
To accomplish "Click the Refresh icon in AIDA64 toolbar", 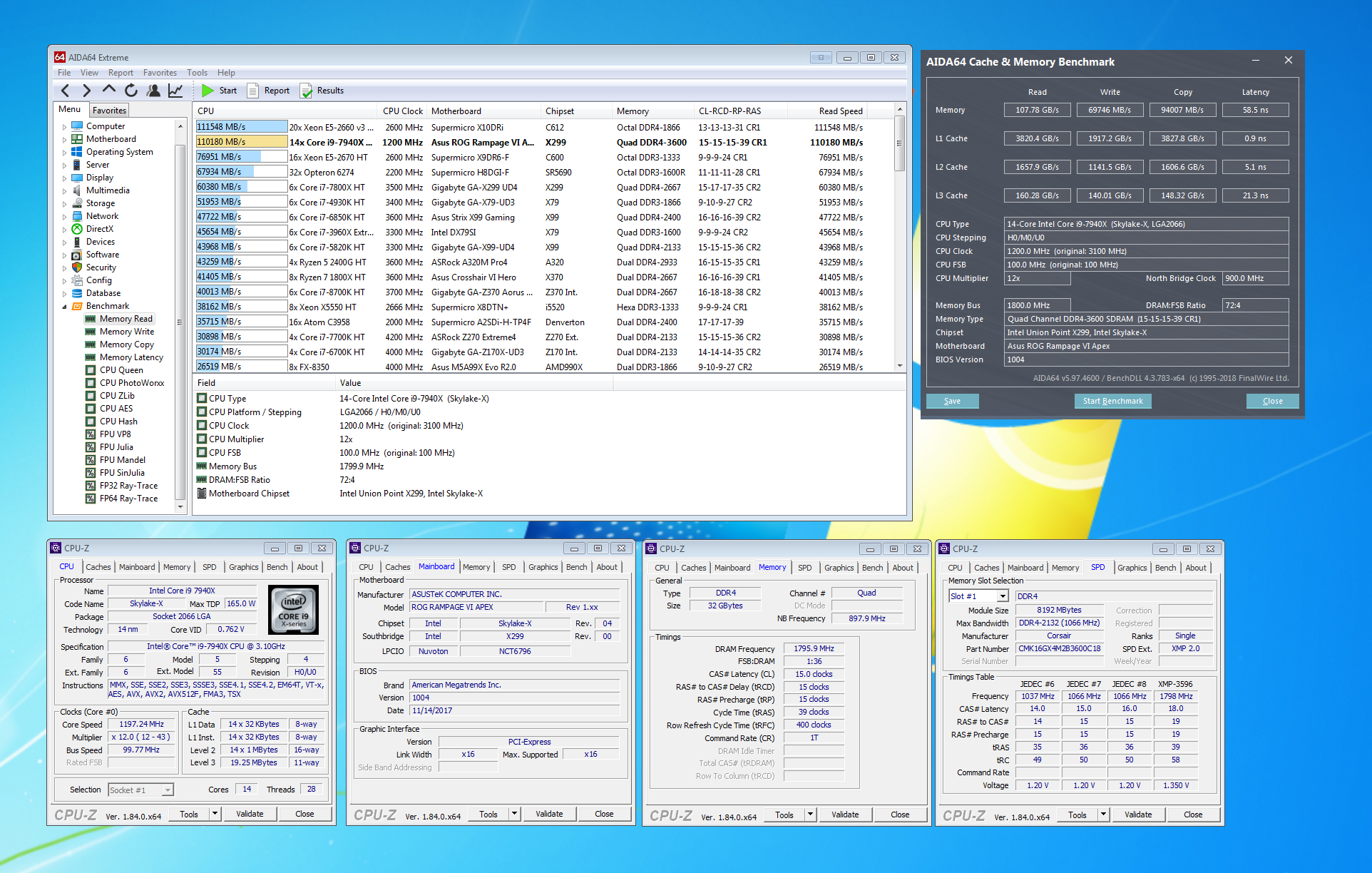I will coord(131,91).
